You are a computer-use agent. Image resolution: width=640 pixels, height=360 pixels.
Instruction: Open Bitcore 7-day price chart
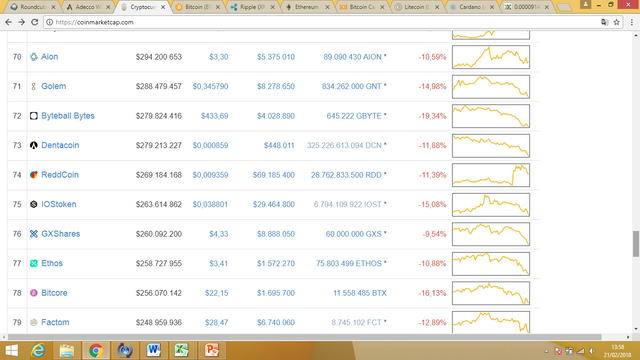[x=491, y=293]
